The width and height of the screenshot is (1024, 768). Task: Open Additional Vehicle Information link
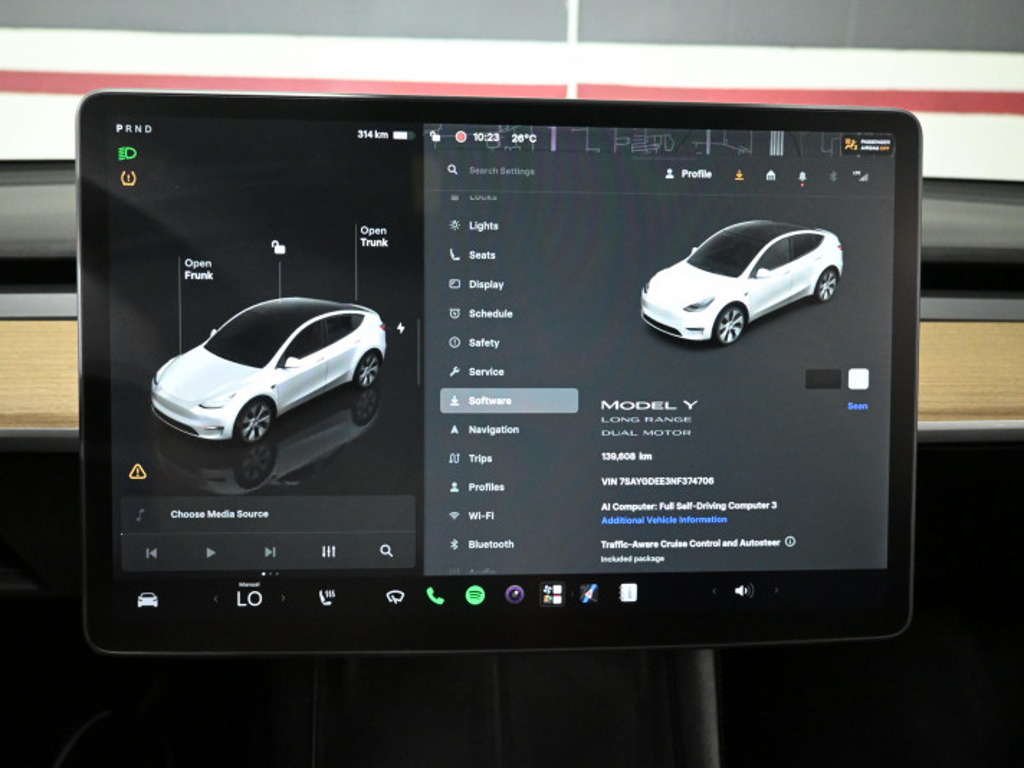pyautogui.click(x=664, y=520)
